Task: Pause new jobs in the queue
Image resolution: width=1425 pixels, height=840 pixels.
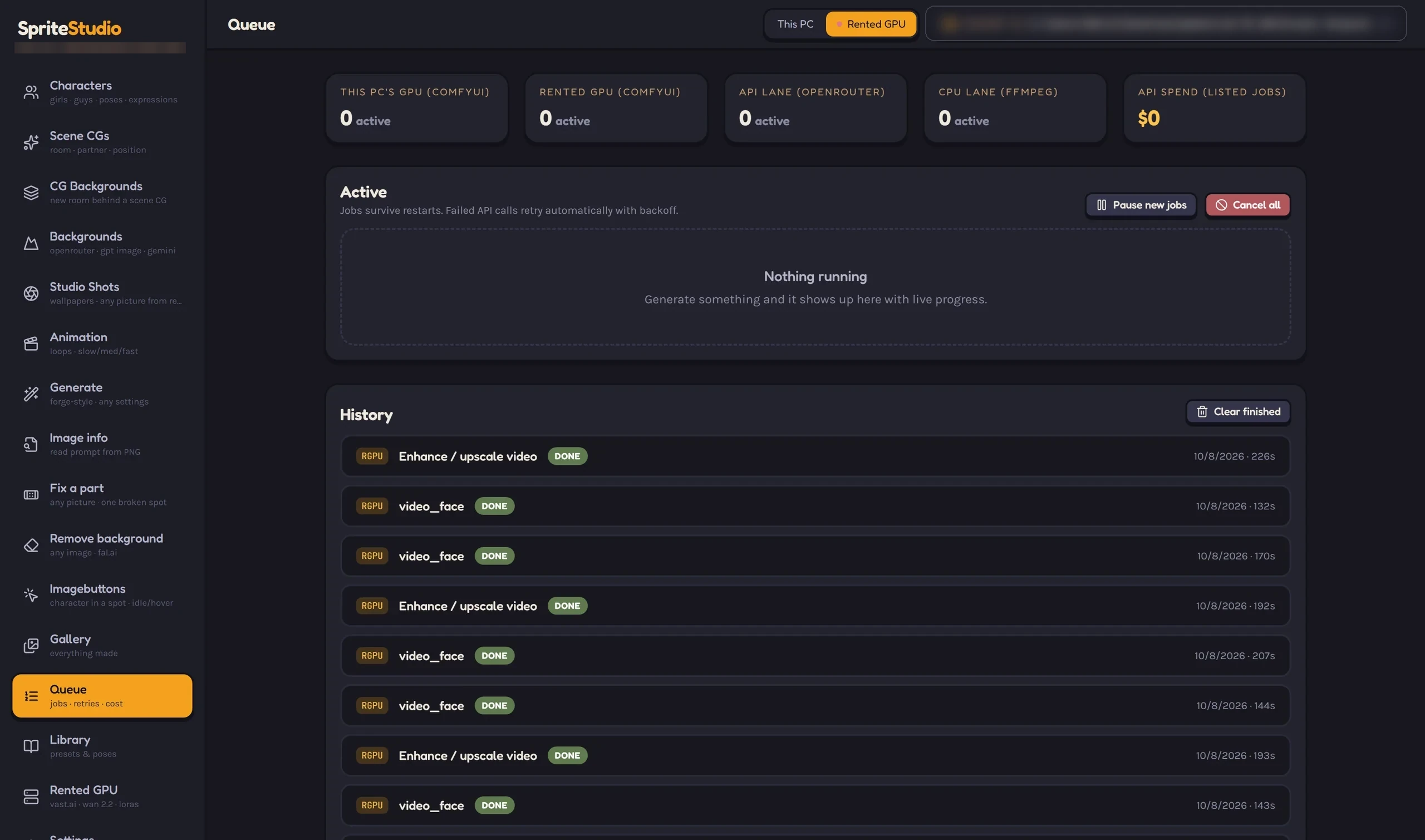Action: pyautogui.click(x=1141, y=205)
